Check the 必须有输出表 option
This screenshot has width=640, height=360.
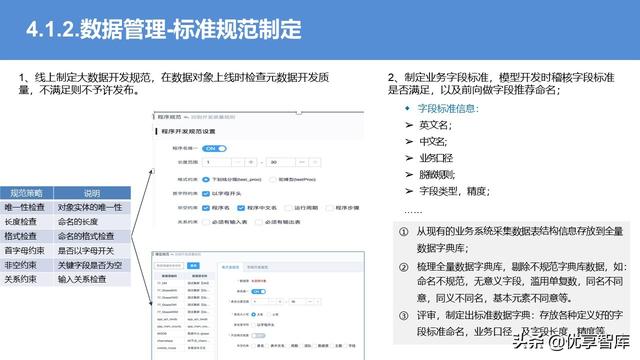point(258,222)
